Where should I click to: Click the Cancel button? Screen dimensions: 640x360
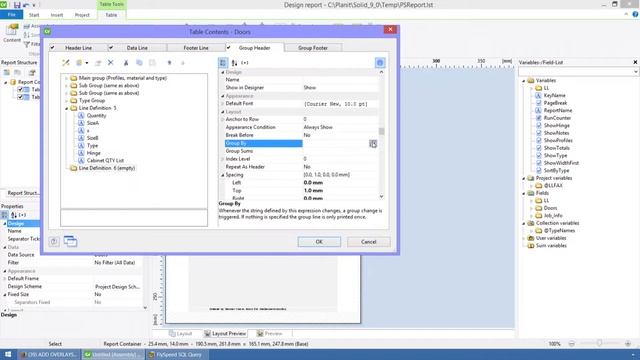coord(368,242)
